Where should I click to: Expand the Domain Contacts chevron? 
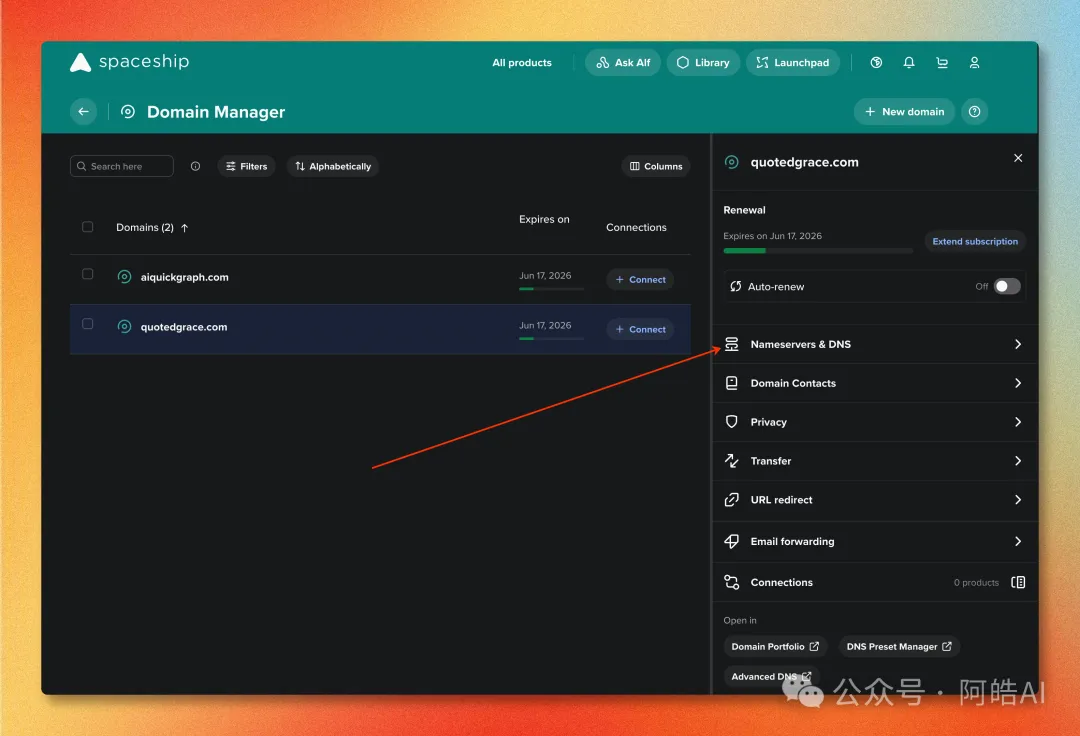click(x=1018, y=383)
